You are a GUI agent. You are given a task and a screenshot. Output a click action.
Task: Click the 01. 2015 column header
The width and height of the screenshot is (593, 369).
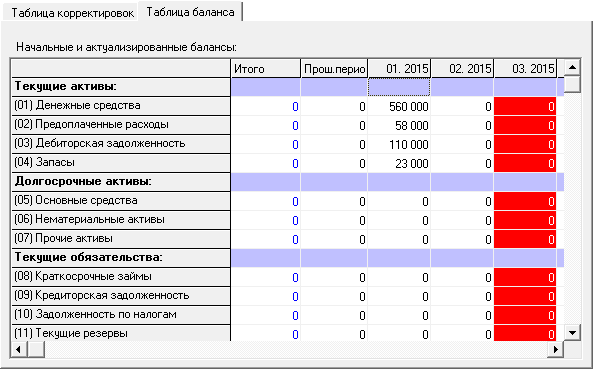[399, 69]
